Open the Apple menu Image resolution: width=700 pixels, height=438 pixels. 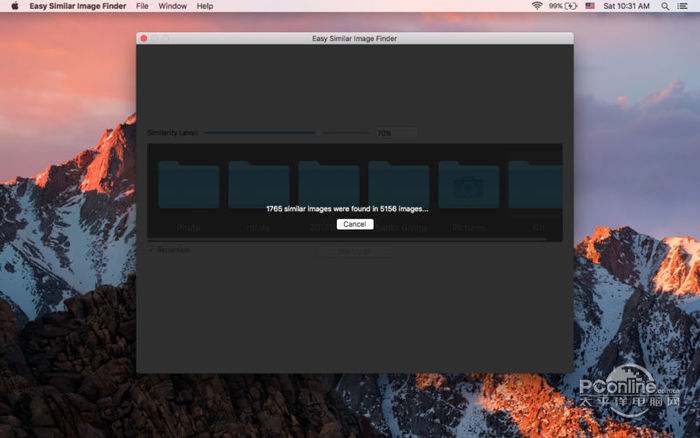click(15, 6)
